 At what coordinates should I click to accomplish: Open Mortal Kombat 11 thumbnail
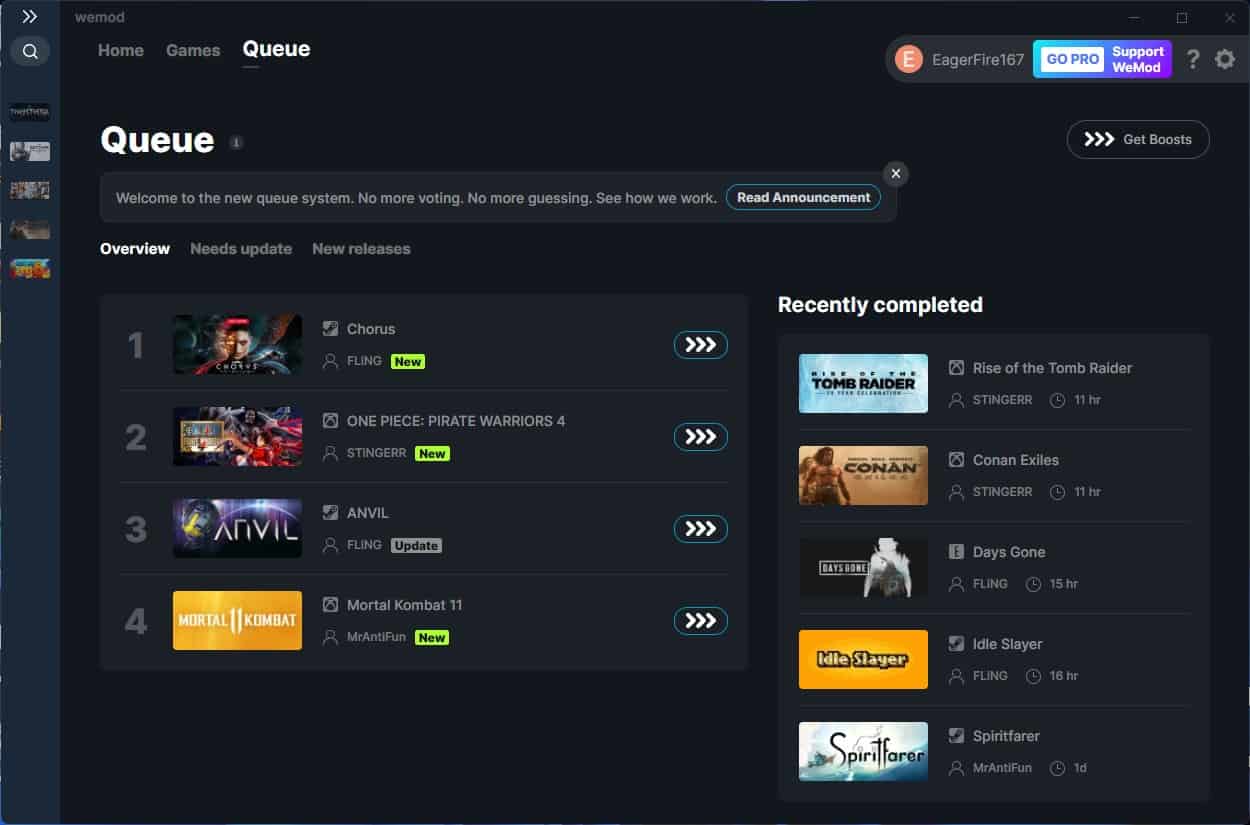pos(237,621)
